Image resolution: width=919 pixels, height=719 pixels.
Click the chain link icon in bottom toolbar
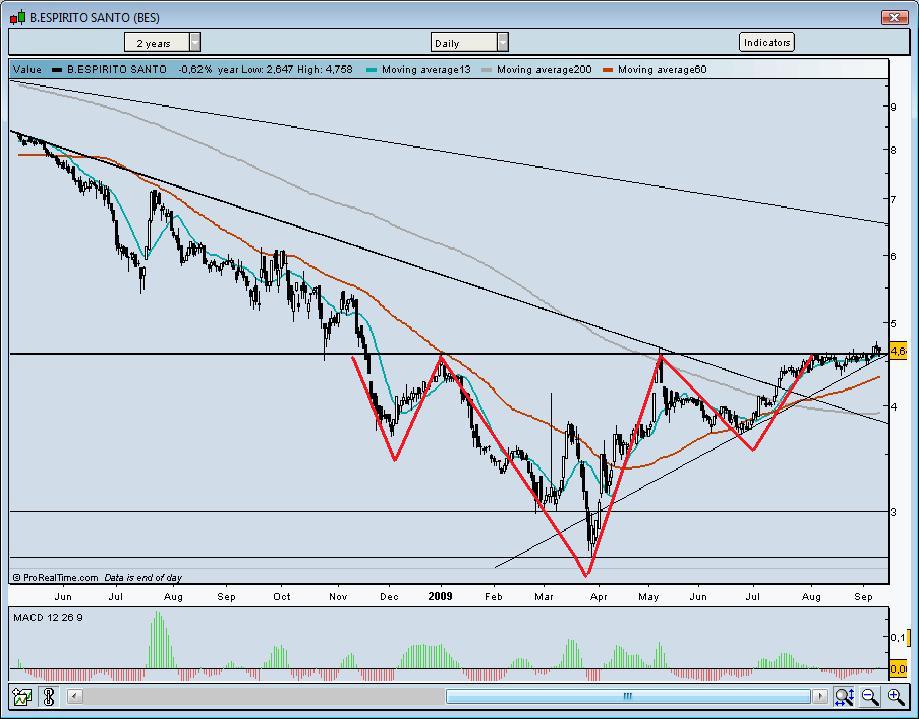pyautogui.click(x=49, y=697)
